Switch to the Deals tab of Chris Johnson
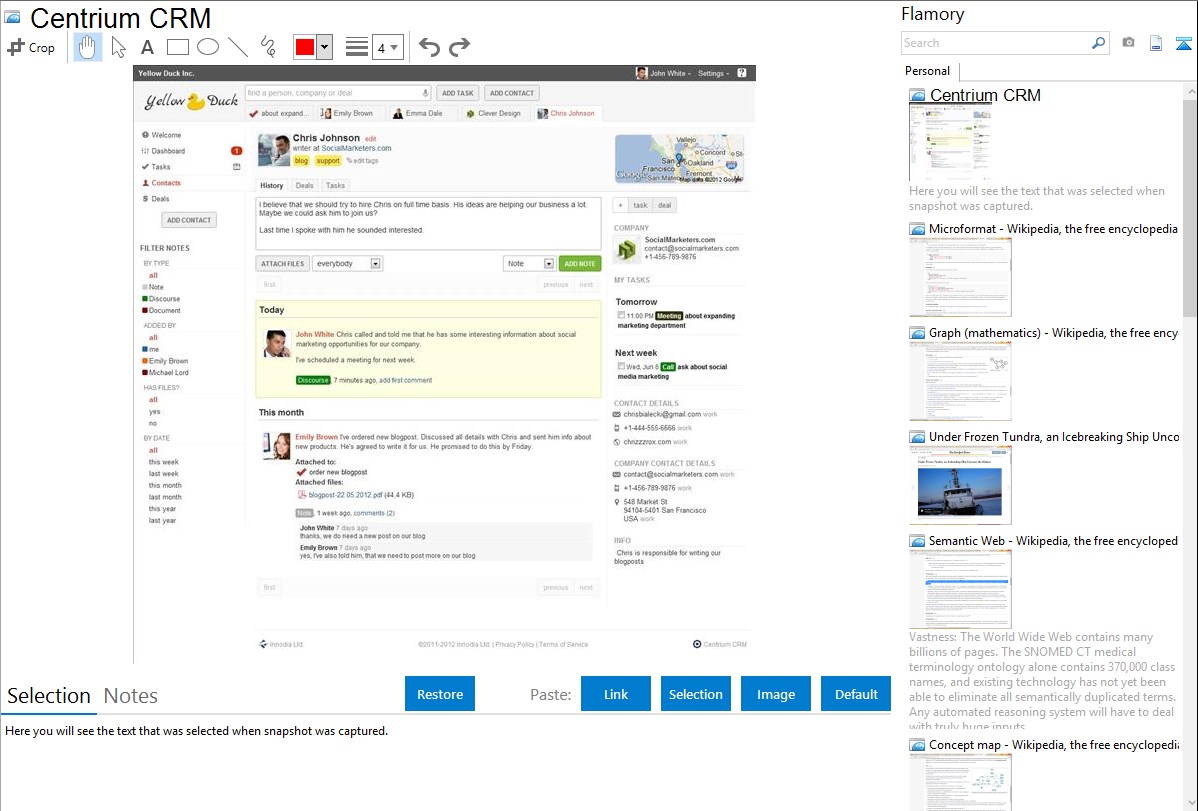Viewport: 1198px width, 811px height. (x=304, y=186)
